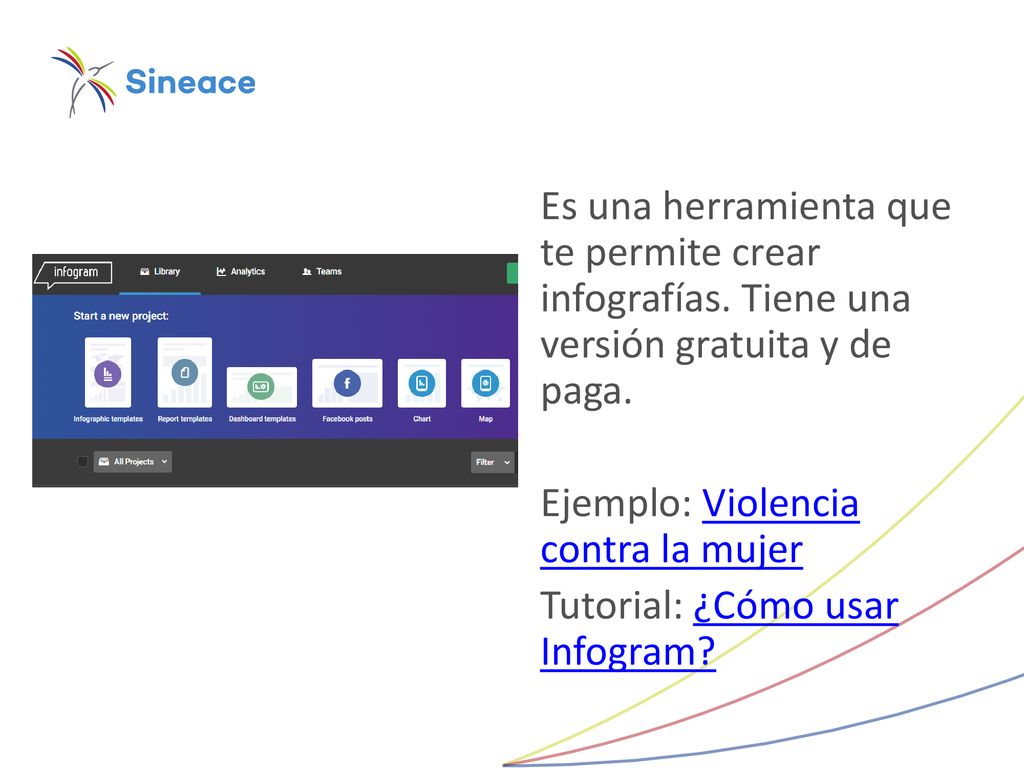
Task: Open the 'Violencia contra la mujer' link
Action: pyautogui.click(x=699, y=526)
